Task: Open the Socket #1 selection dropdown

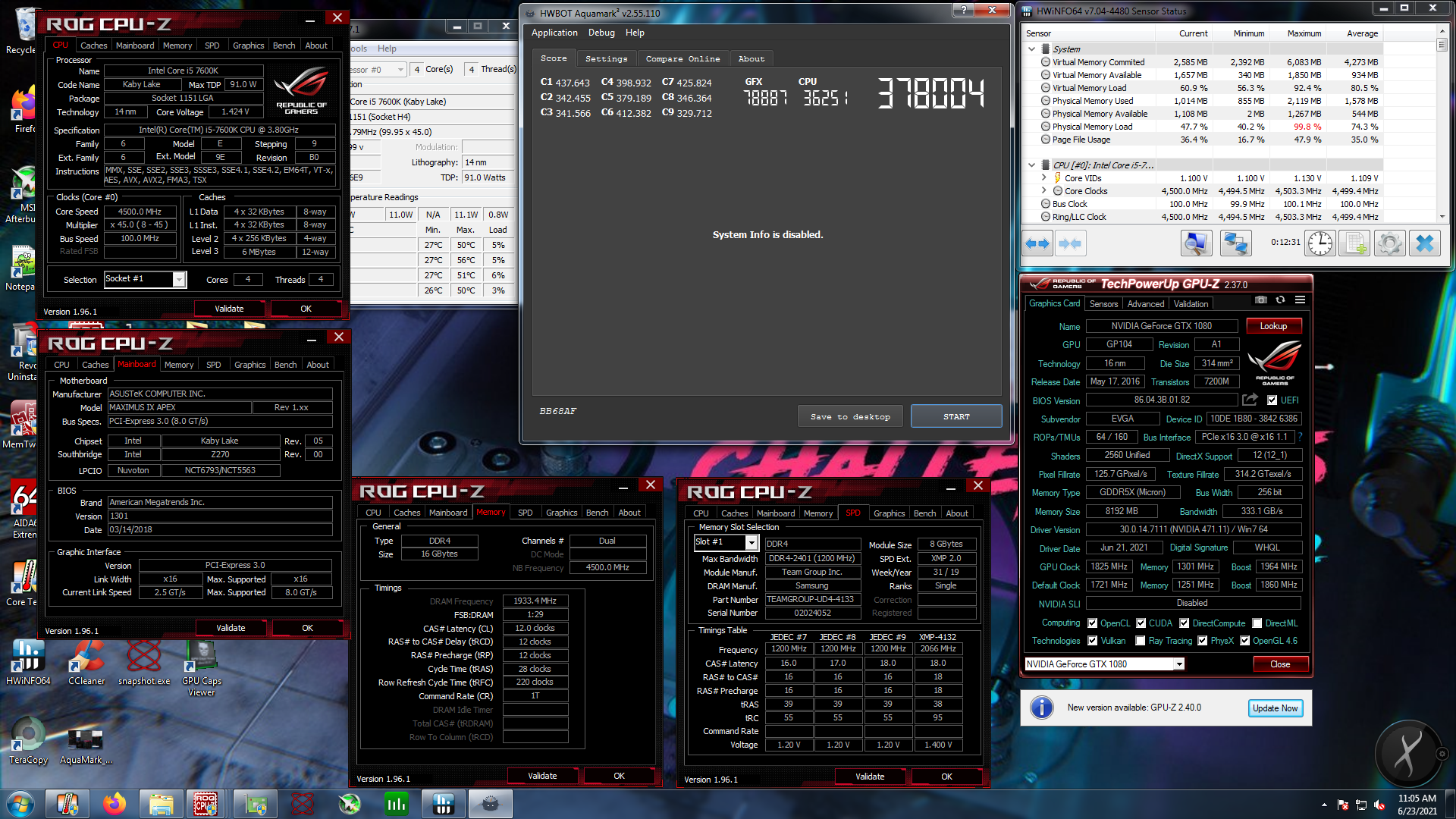Action: [x=179, y=279]
